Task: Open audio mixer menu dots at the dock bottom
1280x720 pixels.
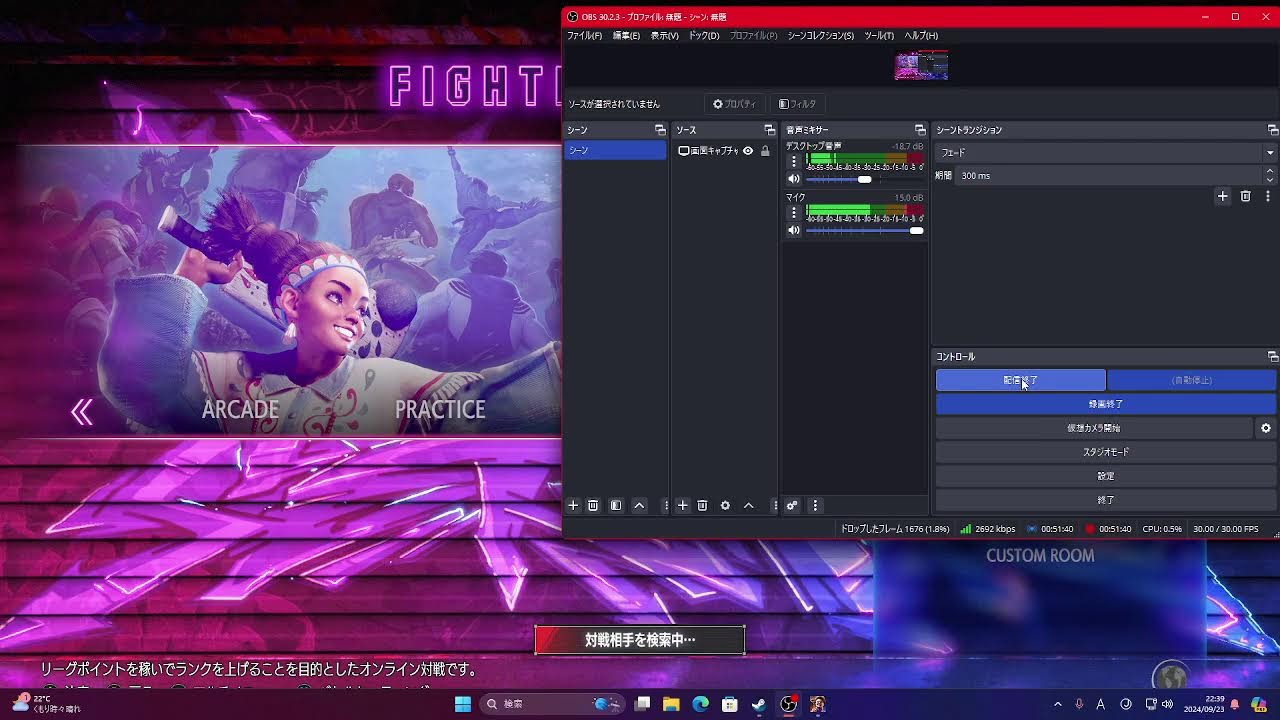Action: coord(815,506)
